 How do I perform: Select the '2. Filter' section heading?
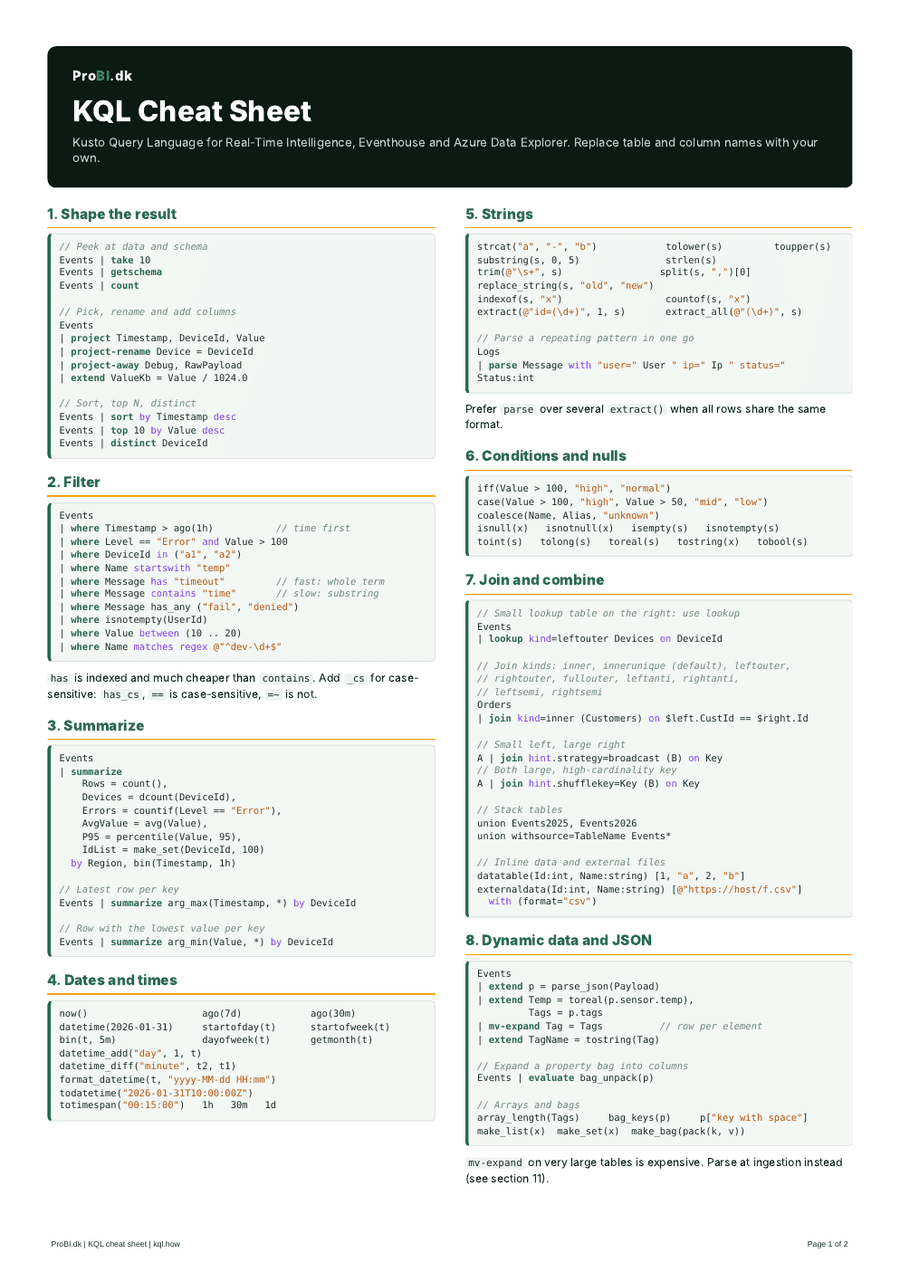pos(74,482)
